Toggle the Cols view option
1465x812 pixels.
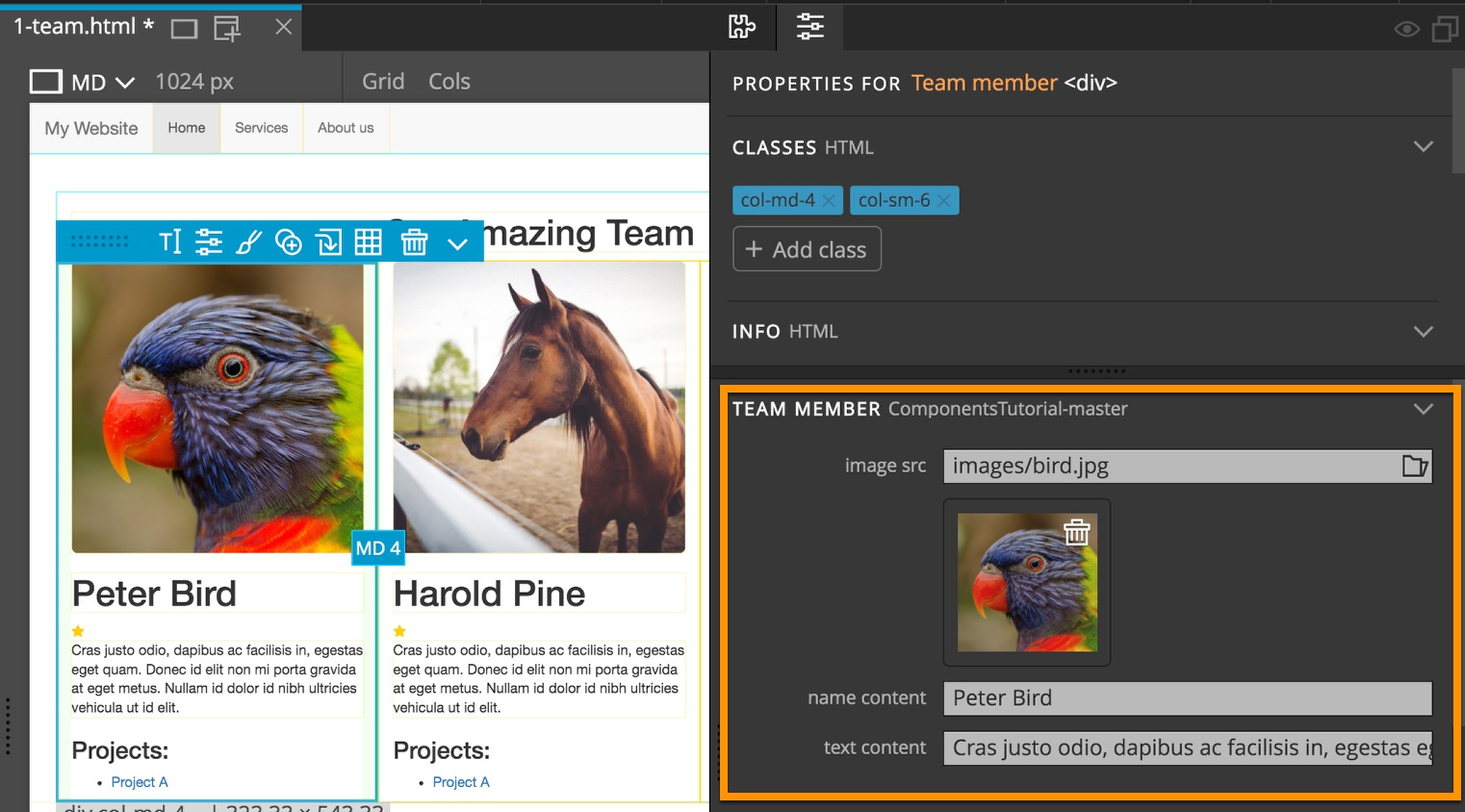[450, 82]
